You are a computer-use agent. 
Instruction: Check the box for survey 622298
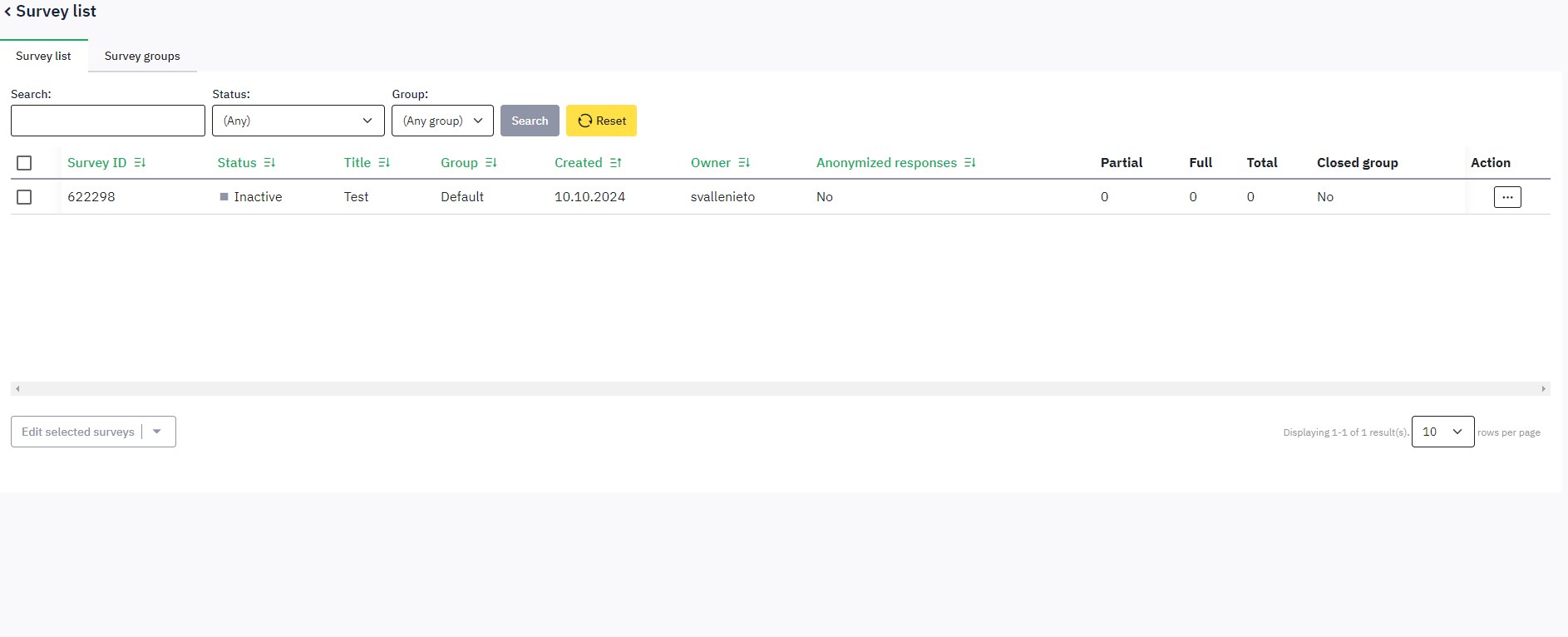click(24, 197)
